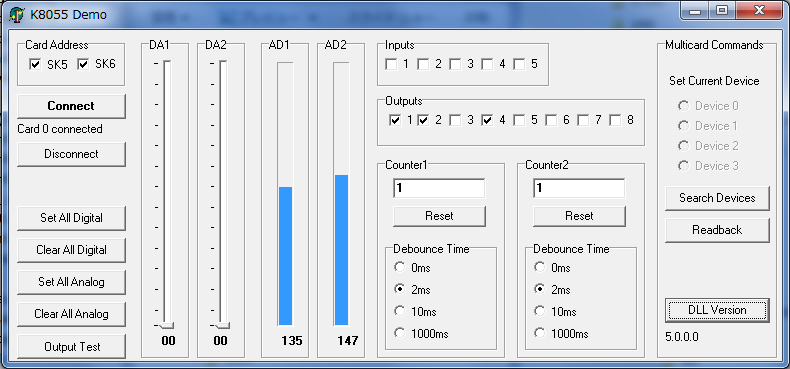Select 10ms debounce for Counter1

[x=400, y=311]
